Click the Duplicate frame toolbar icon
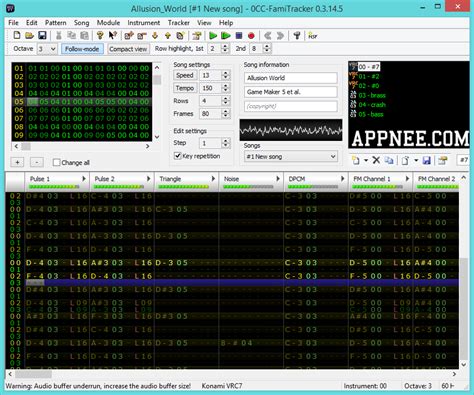The image size is (474, 395). tap(180, 35)
